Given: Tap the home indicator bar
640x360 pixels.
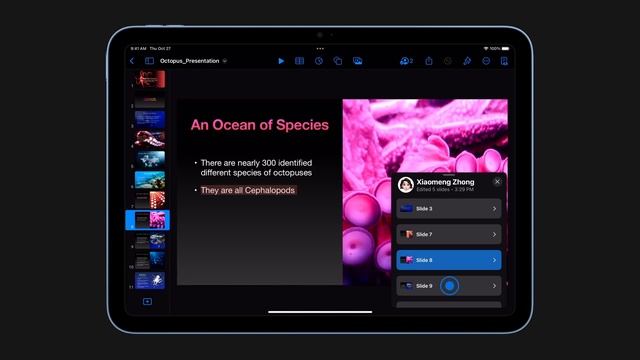Looking at the screenshot, I should click(x=320, y=312).
